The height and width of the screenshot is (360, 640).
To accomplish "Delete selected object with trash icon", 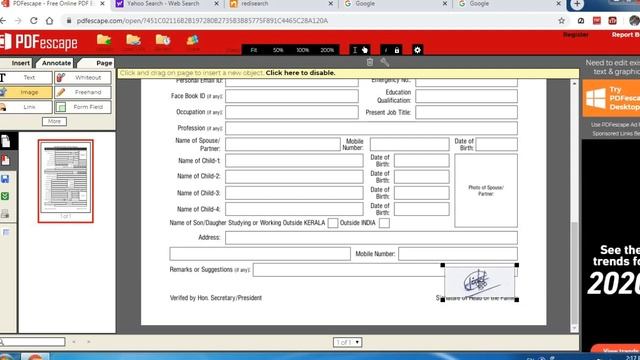I will (370, 62).
